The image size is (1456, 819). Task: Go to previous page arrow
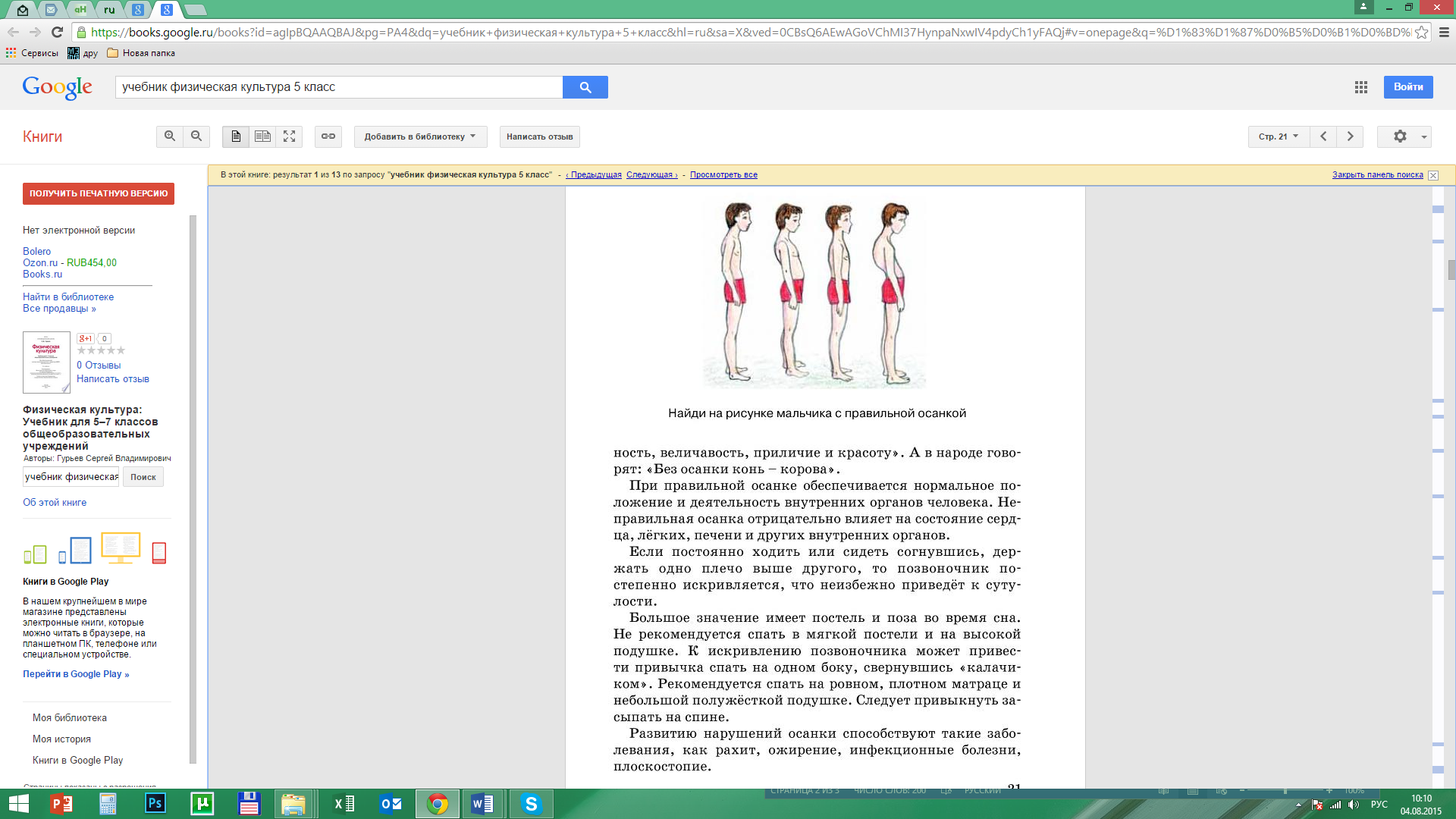1323,136
